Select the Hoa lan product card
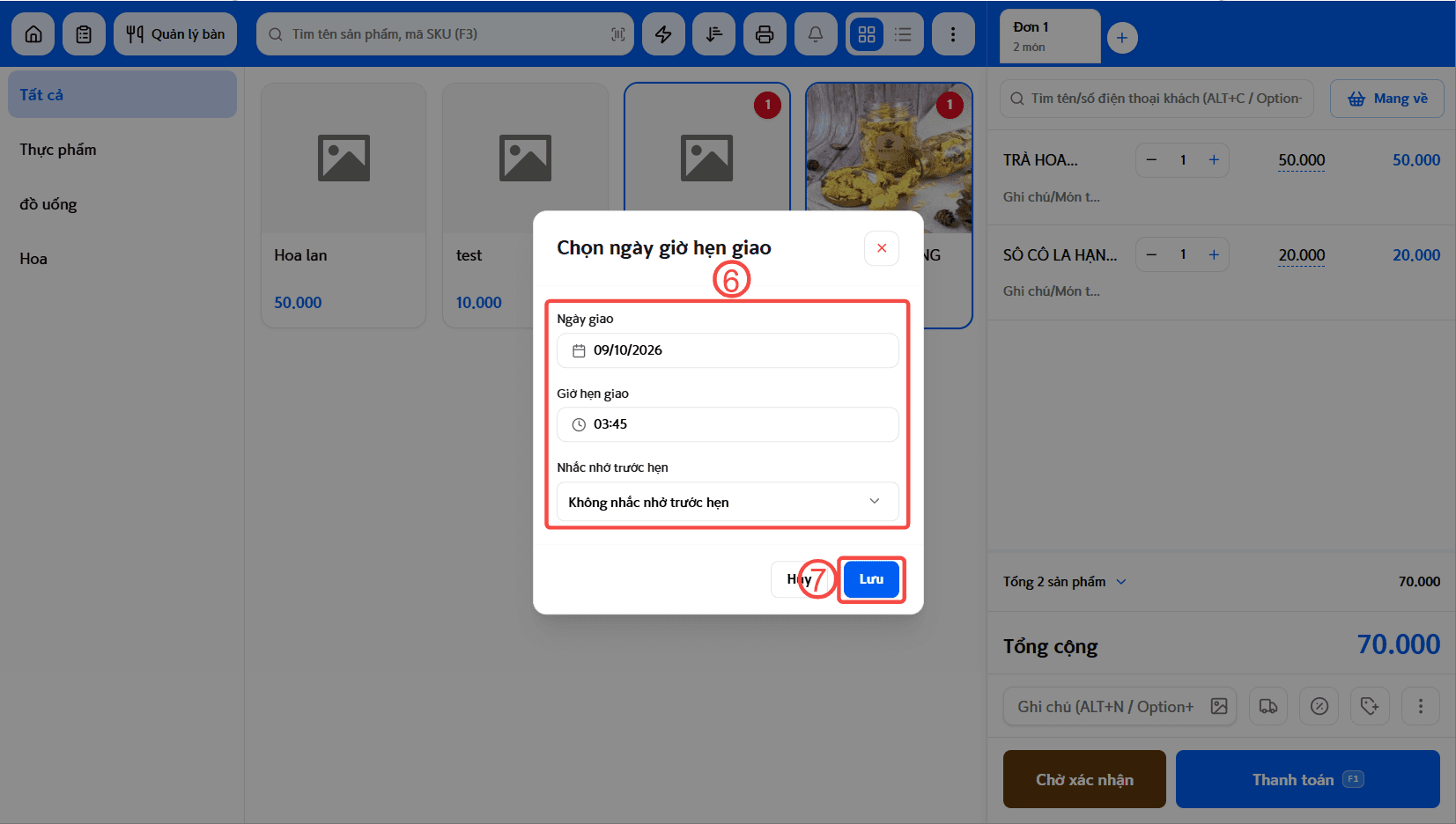The image size is (1456, 824). (x=344, y=205)
